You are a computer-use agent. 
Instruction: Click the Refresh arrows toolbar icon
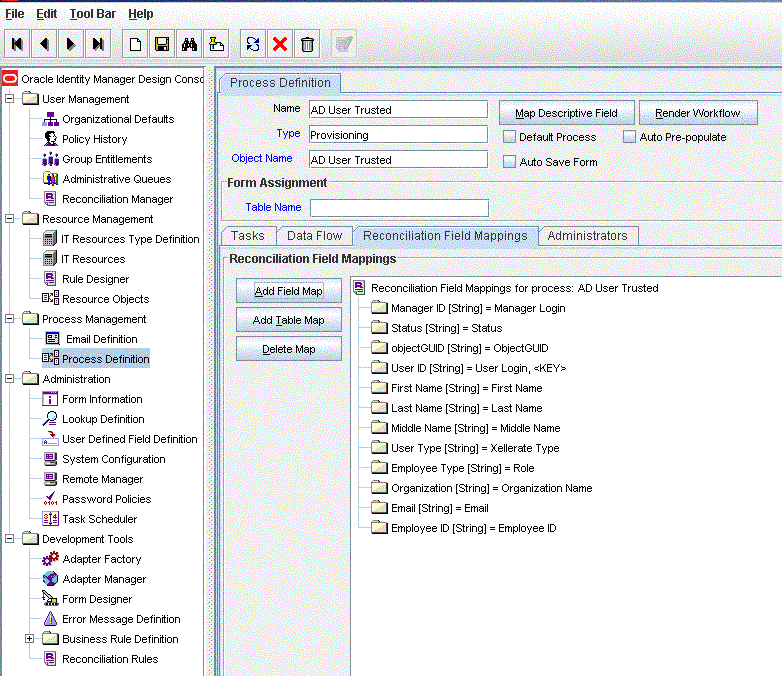254,44
